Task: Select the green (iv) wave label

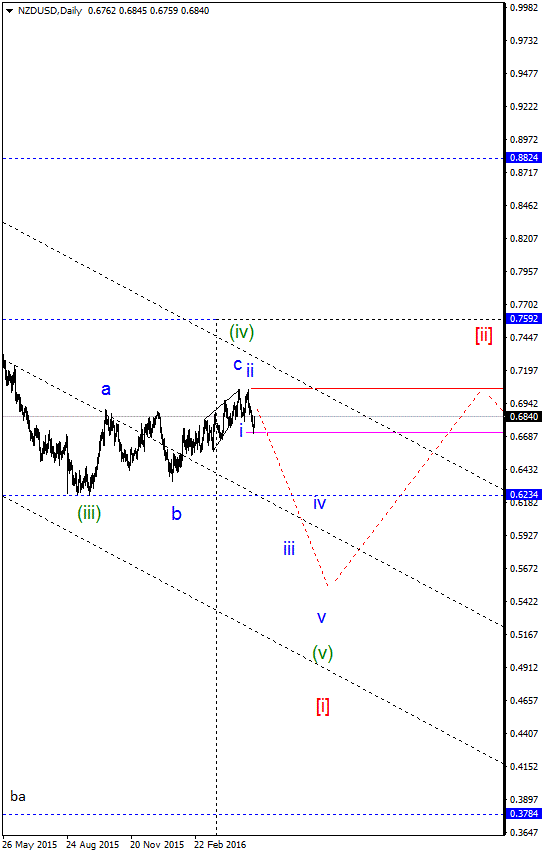Action: click(241, 331)
